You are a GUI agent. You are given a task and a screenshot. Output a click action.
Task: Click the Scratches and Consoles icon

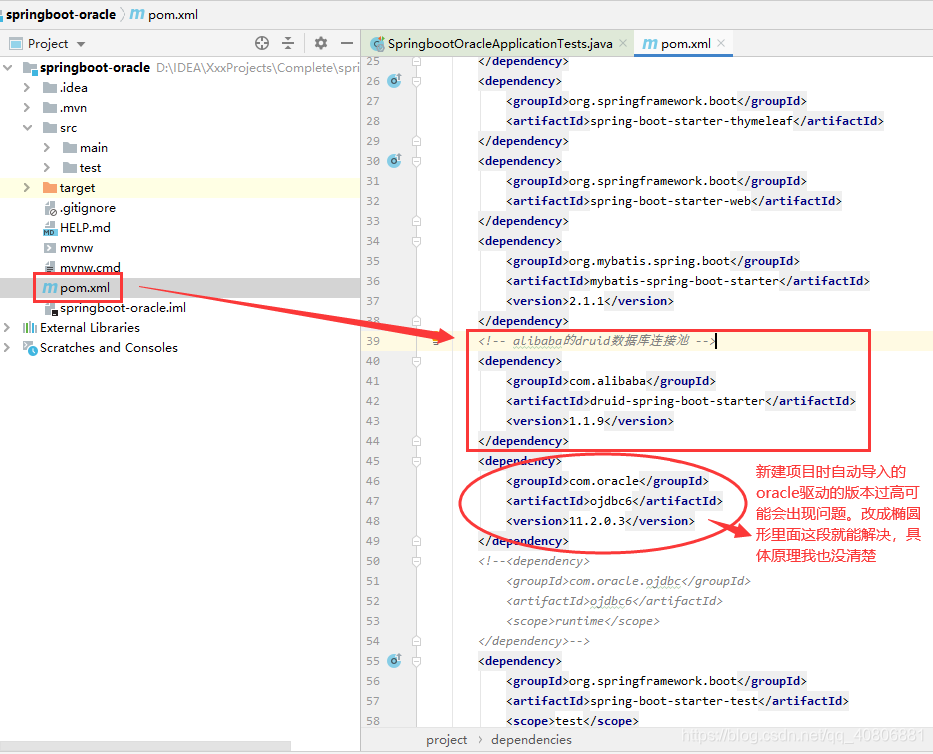click(x=30, y=348)
